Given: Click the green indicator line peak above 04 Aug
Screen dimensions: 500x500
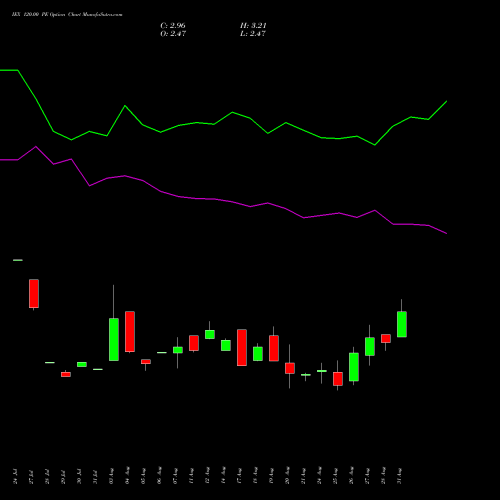Looking at the screenshot, I should (x=125, y=106).
